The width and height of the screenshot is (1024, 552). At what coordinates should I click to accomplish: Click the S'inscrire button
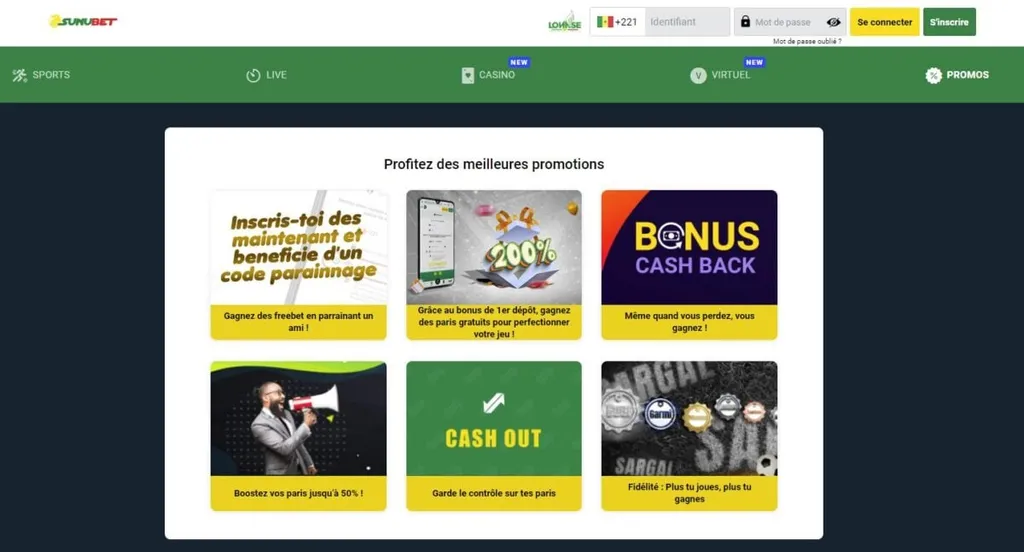(x=950, y=22)
